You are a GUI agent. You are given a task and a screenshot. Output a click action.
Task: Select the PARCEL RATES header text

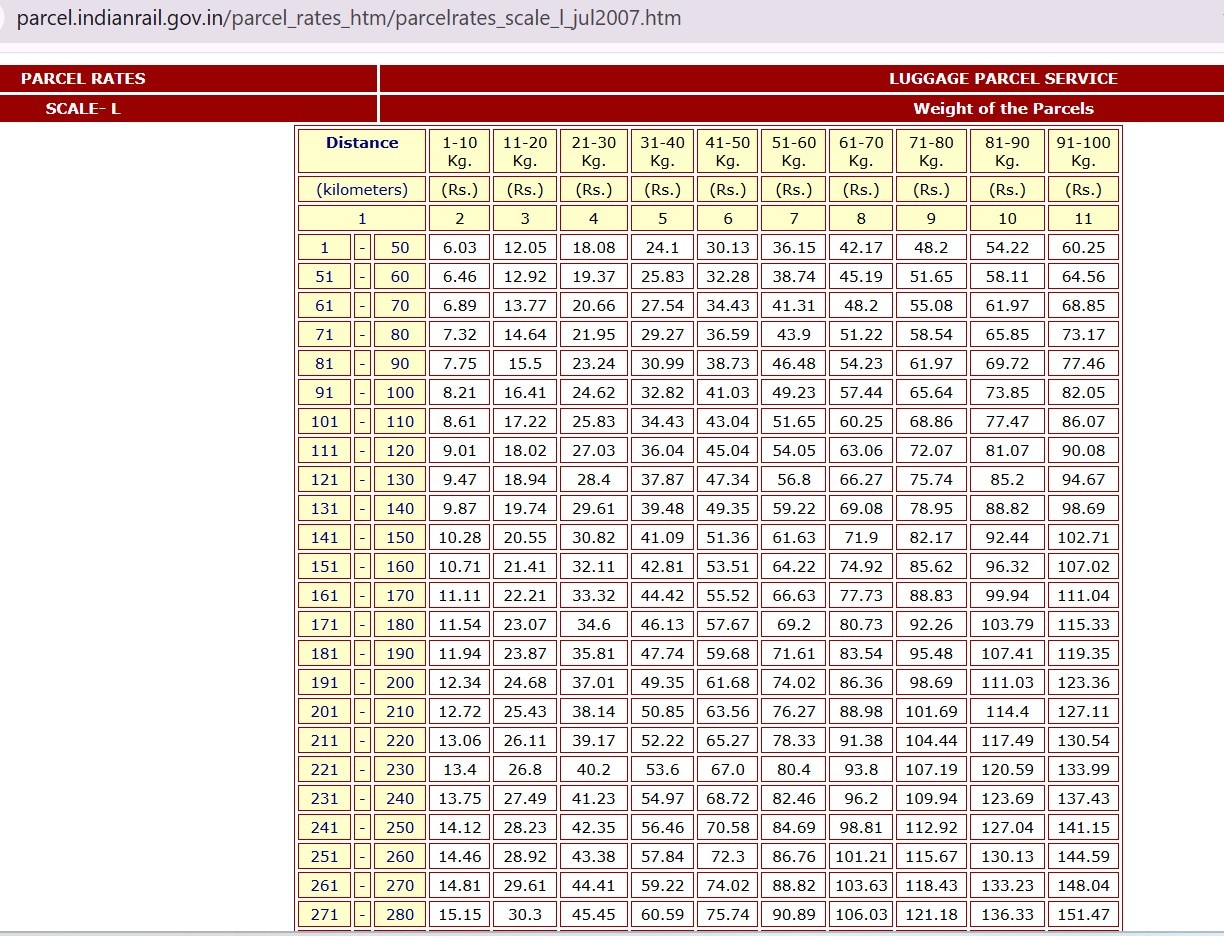click(83, 78)
